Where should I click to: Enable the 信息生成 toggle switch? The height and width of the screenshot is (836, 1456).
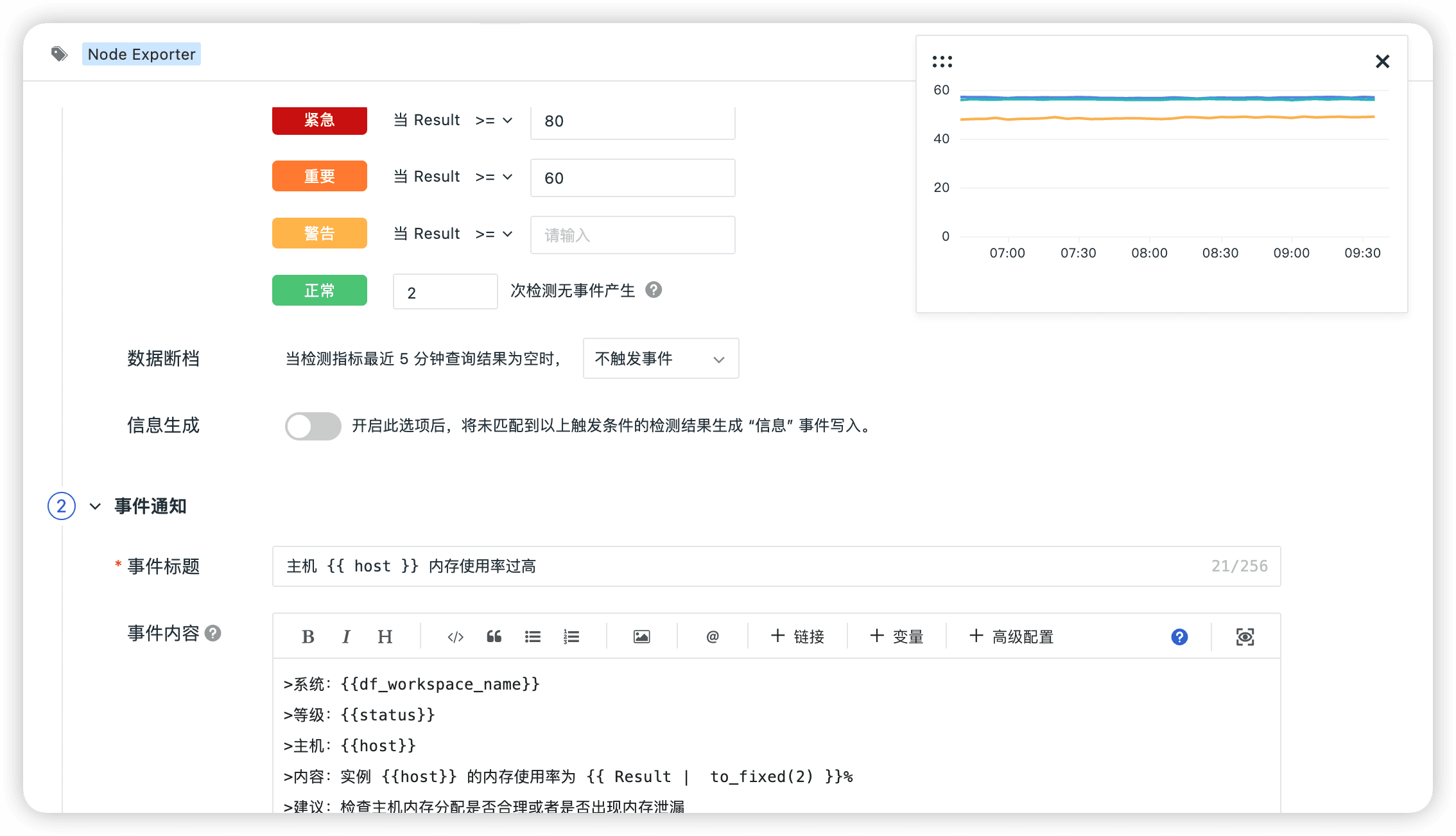313,426
